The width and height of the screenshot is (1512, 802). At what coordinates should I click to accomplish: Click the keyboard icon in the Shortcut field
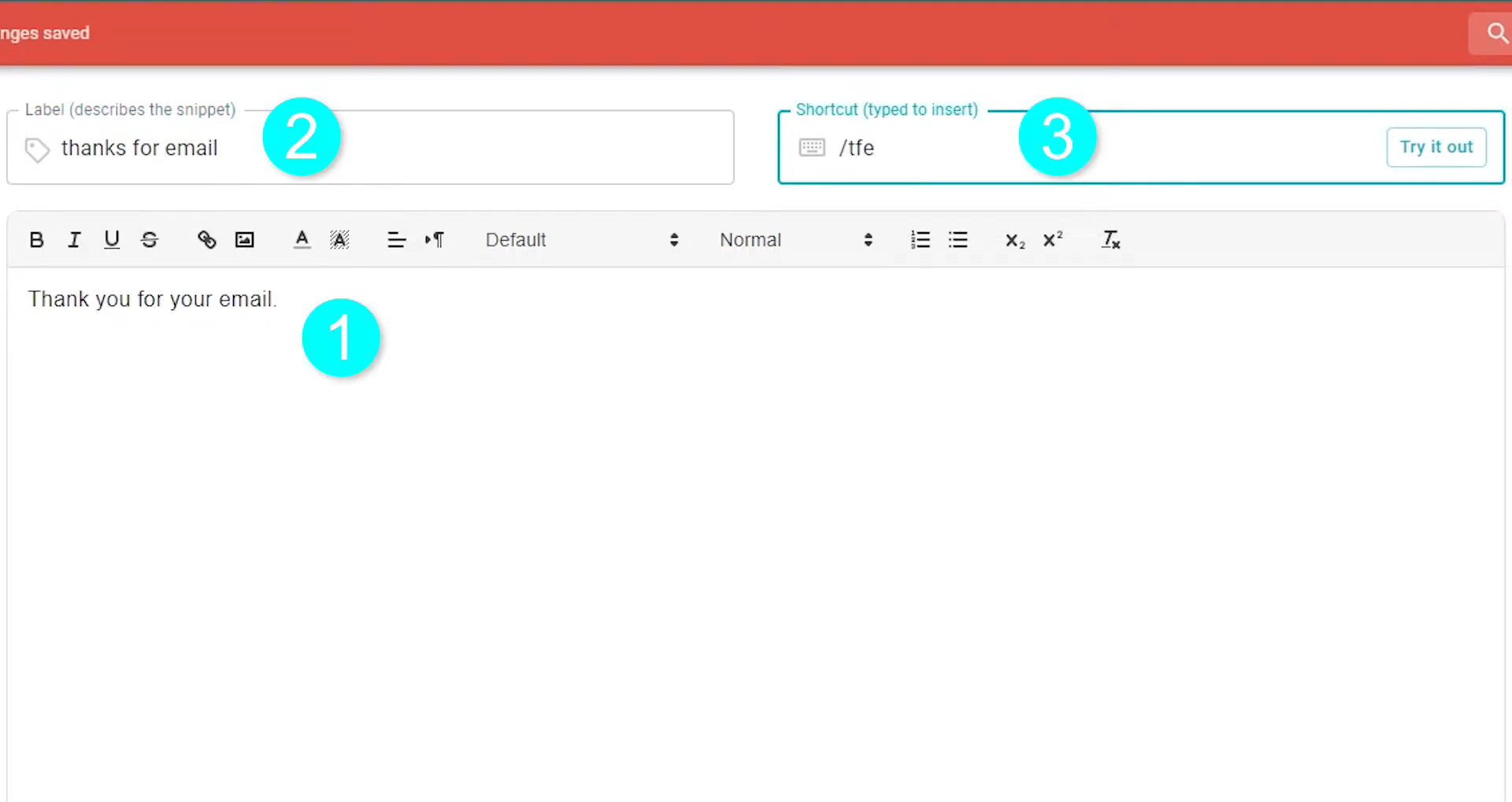(812, 147)
